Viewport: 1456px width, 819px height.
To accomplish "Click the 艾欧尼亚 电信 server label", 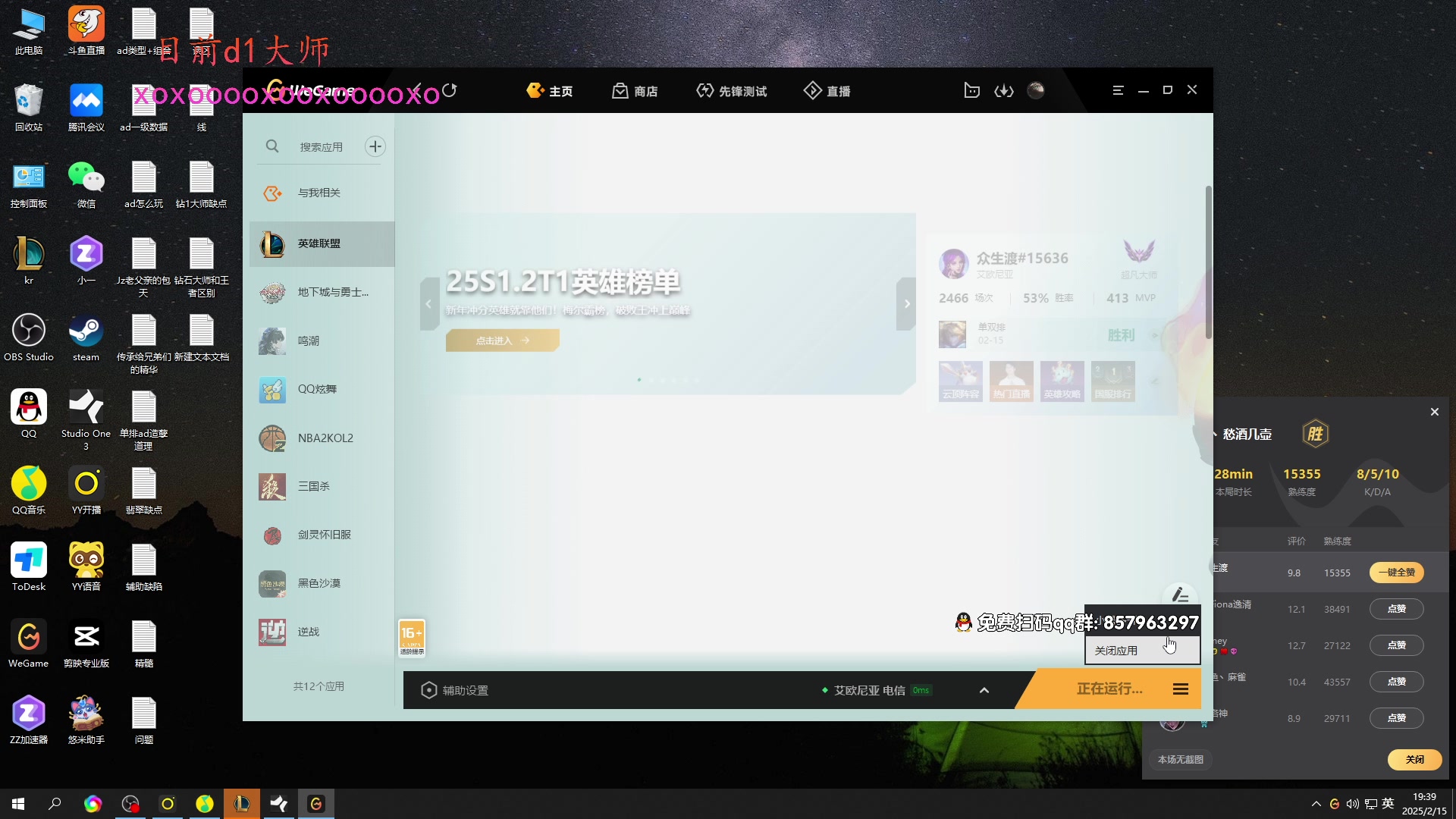I will pyautogui.click(x=869, y=690).
